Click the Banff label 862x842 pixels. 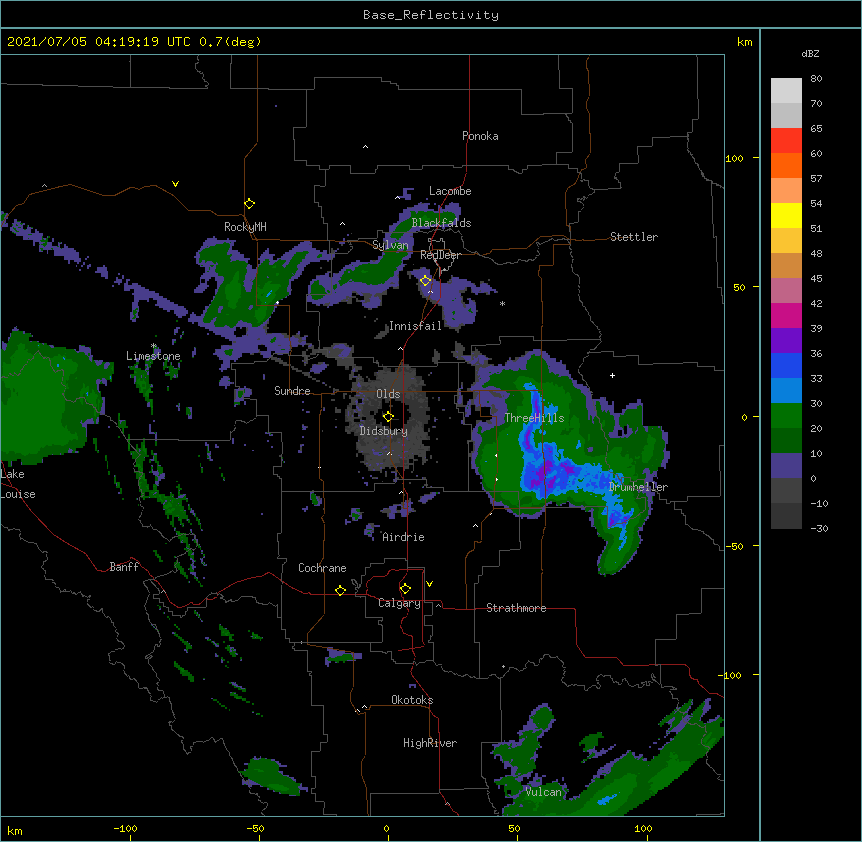tap(124, 567)
